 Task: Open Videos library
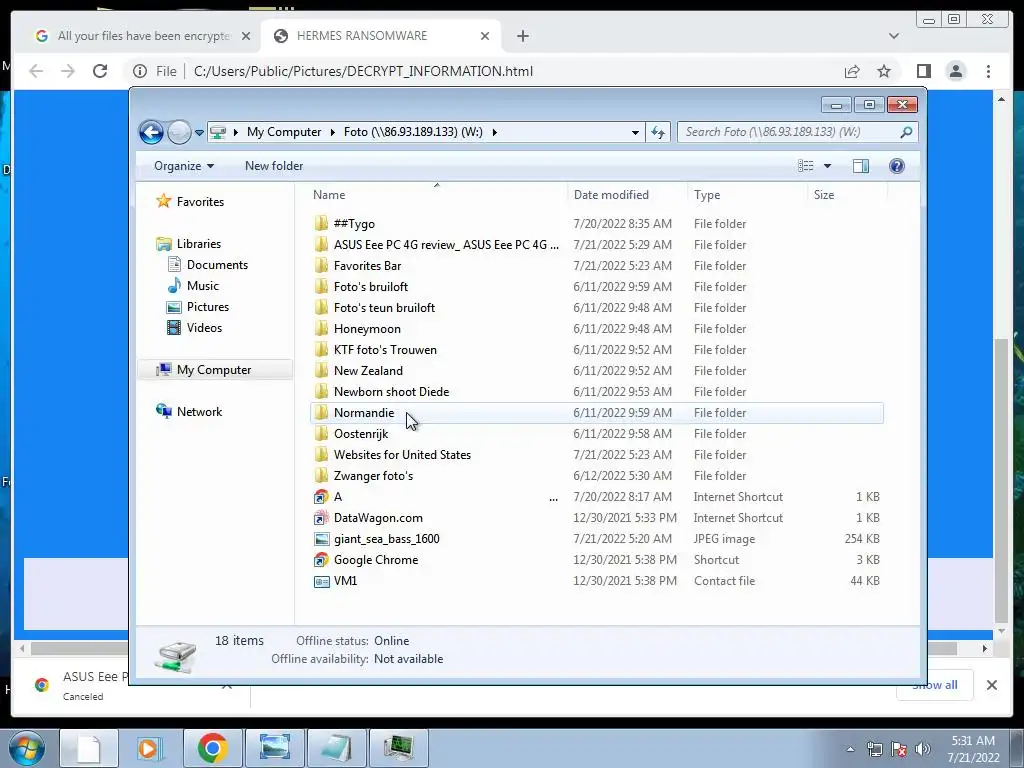pos(195,328)
